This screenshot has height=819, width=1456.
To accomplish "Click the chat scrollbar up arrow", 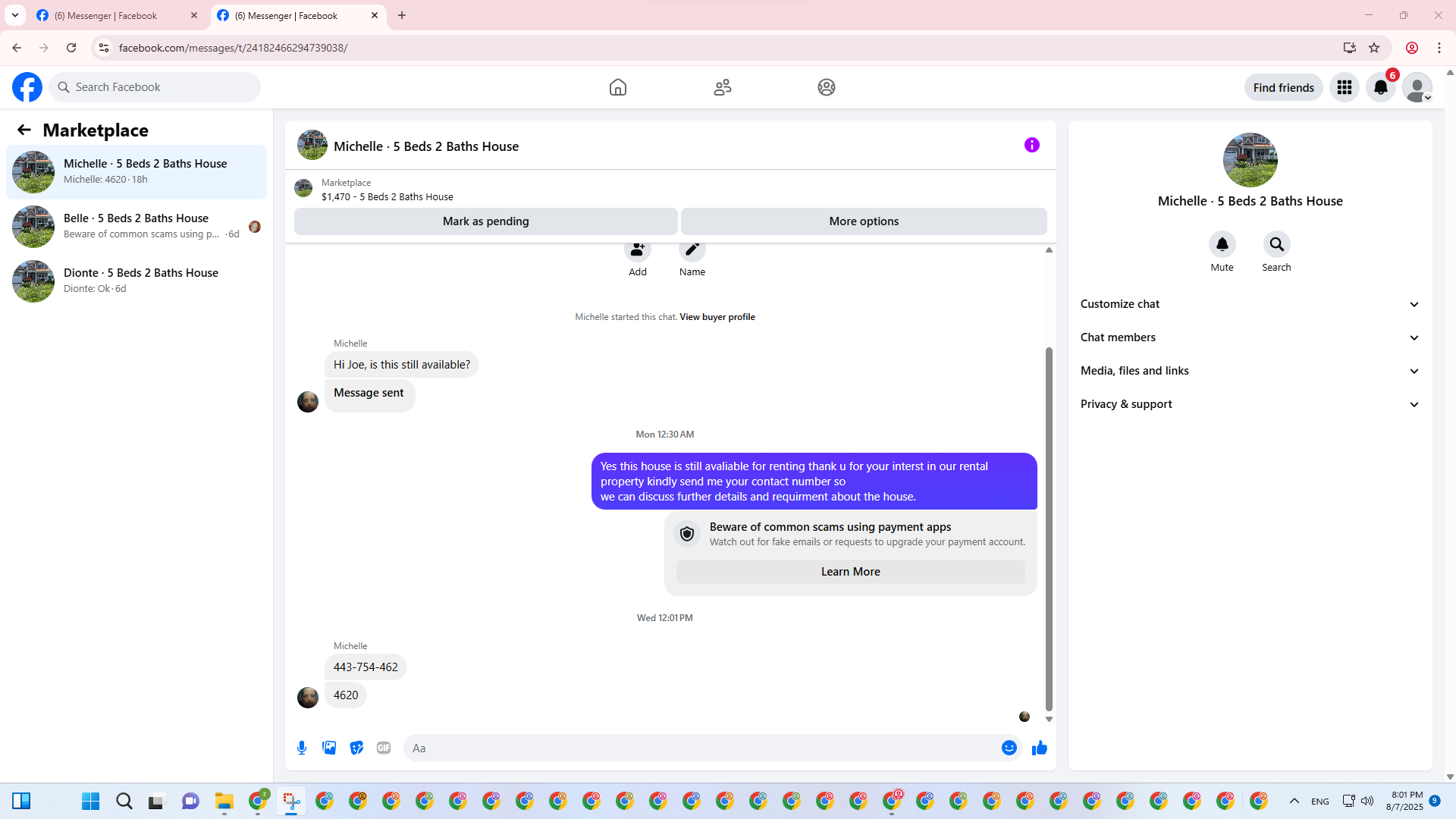I will click(1049, 249).
